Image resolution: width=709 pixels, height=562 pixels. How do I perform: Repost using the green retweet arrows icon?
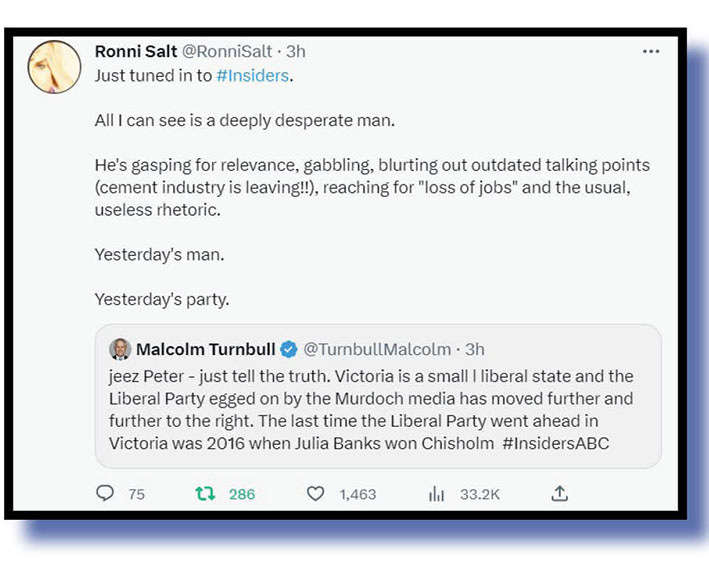click(x=204, y=493)
